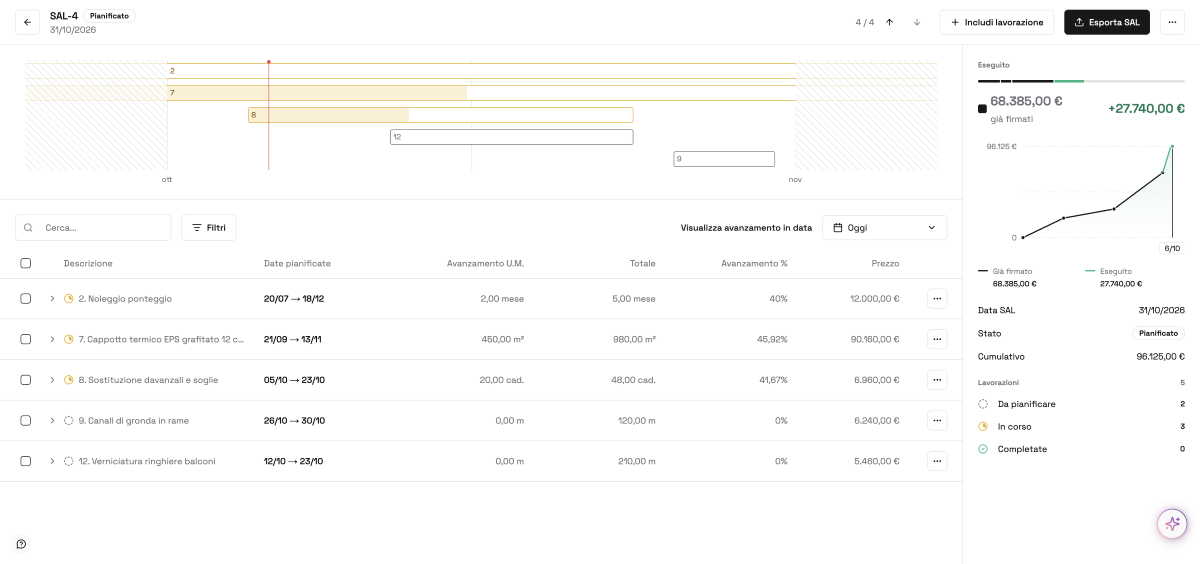Screen dimensions: 1200x564
Task: Go to next SAL with down arrow
Action: point(916,22)
